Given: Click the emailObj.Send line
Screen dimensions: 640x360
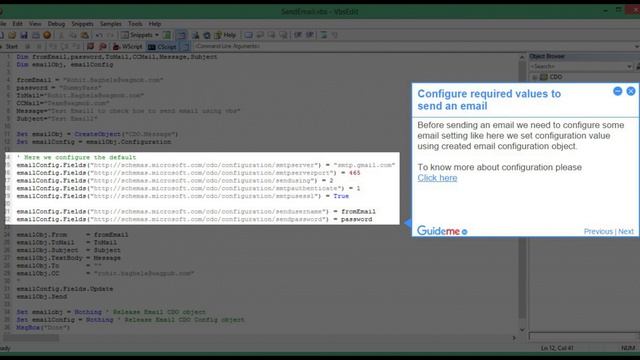Looking at the screenshot, I should point(42,297).
